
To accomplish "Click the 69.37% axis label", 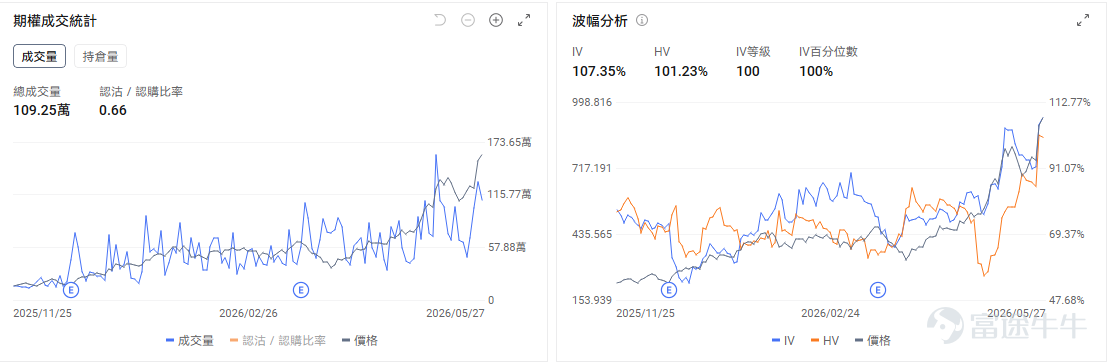I will click(1067, 234).
